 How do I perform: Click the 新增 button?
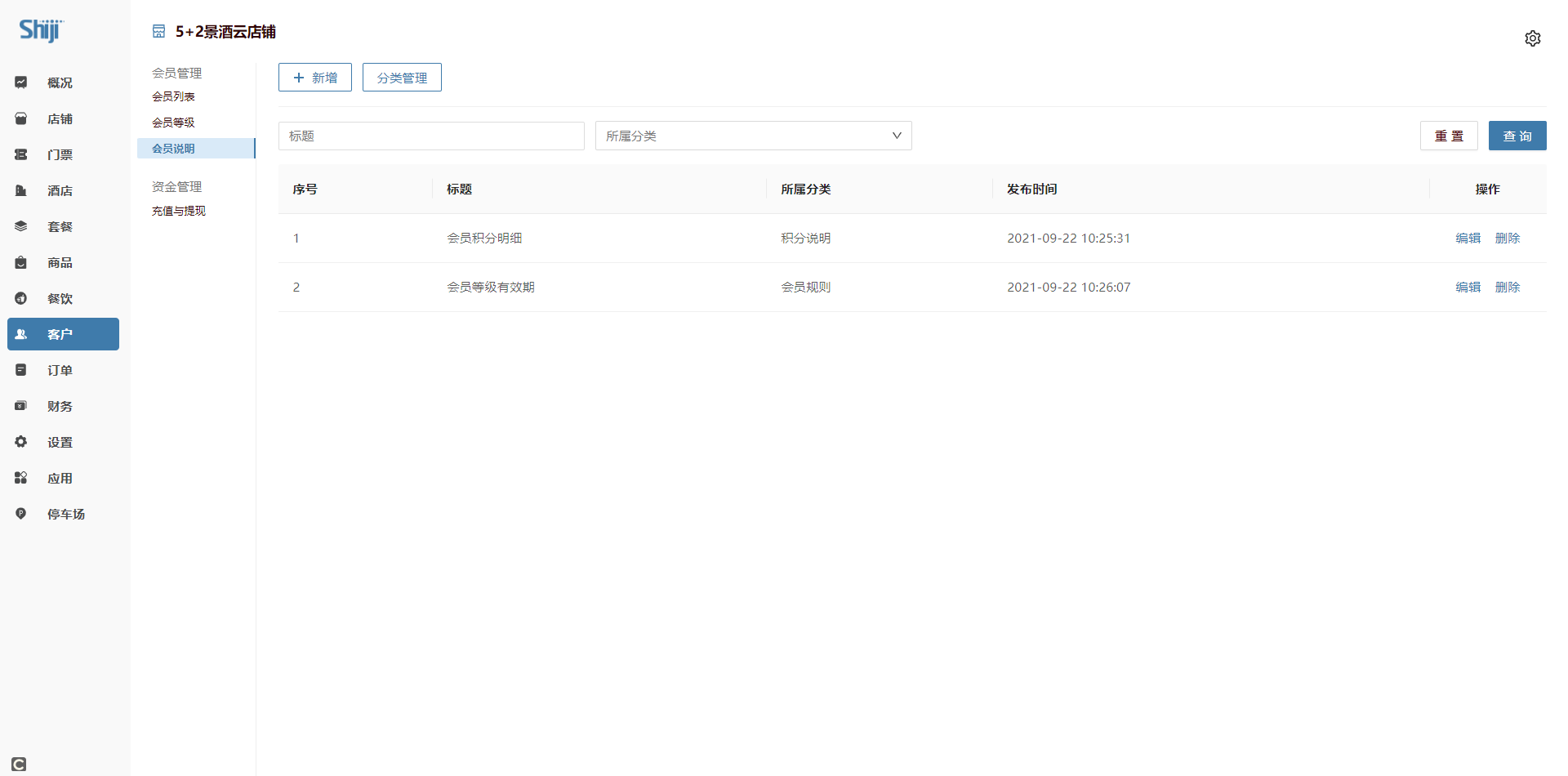click(x=315, y=78)
